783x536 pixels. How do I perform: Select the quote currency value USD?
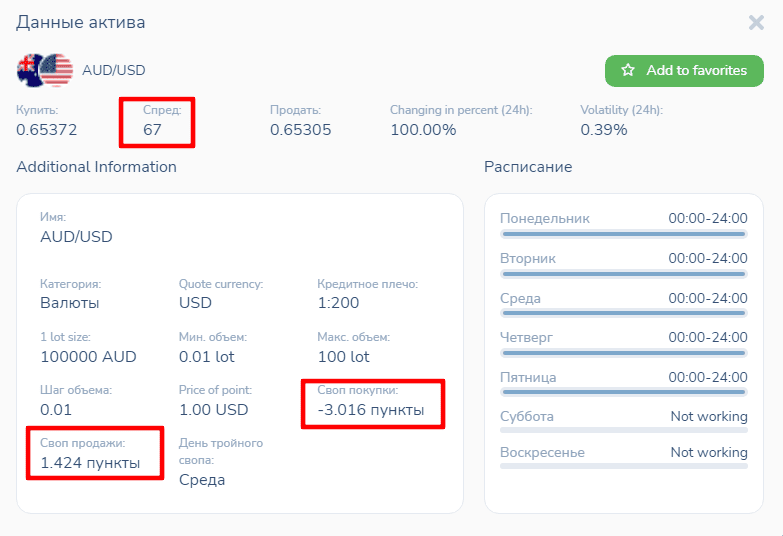pyautogui.click(x=195, y=303)
